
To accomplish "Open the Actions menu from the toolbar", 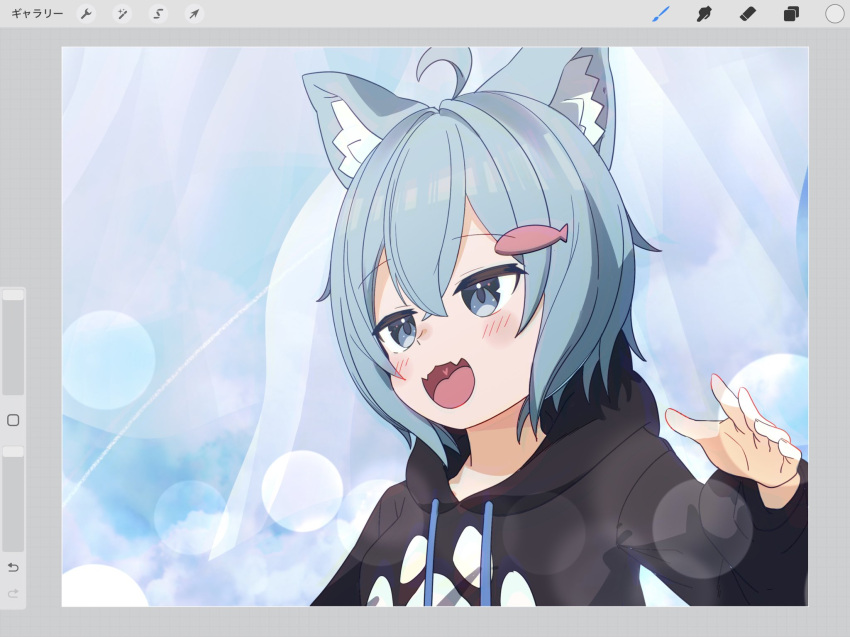I will tap(86, 13).
